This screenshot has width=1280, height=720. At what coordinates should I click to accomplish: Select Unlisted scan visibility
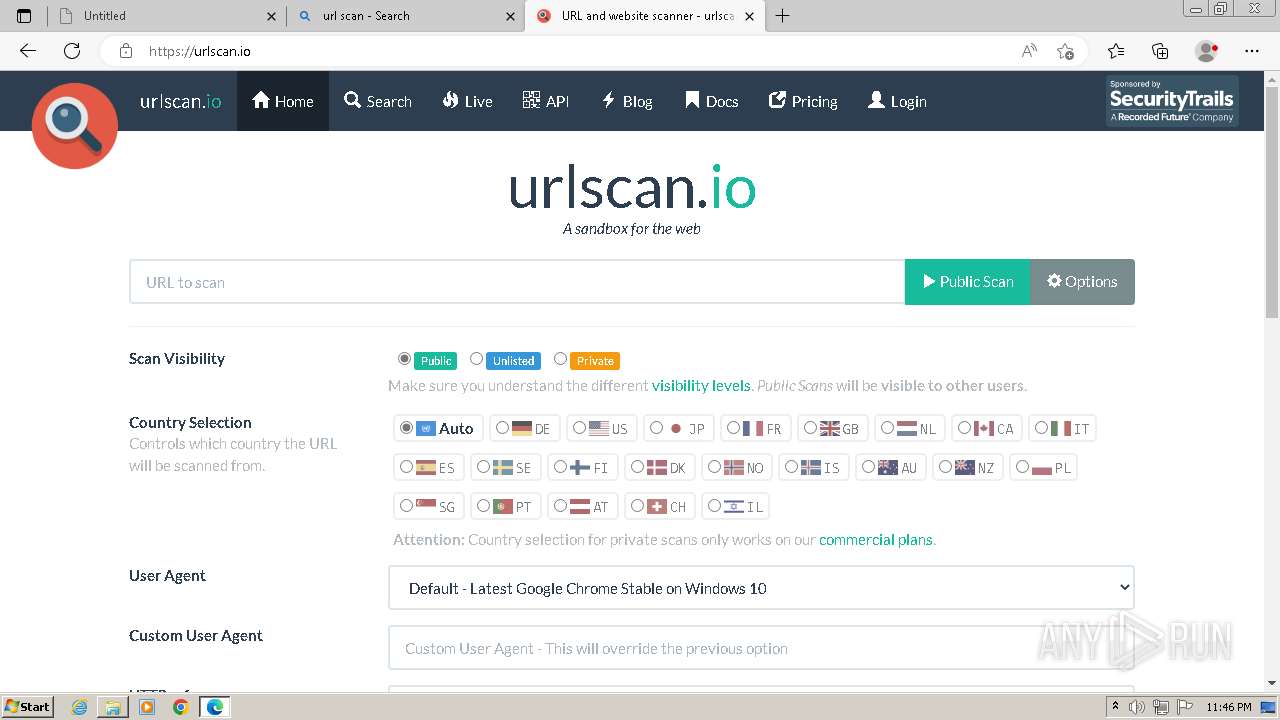coord(477,359)
